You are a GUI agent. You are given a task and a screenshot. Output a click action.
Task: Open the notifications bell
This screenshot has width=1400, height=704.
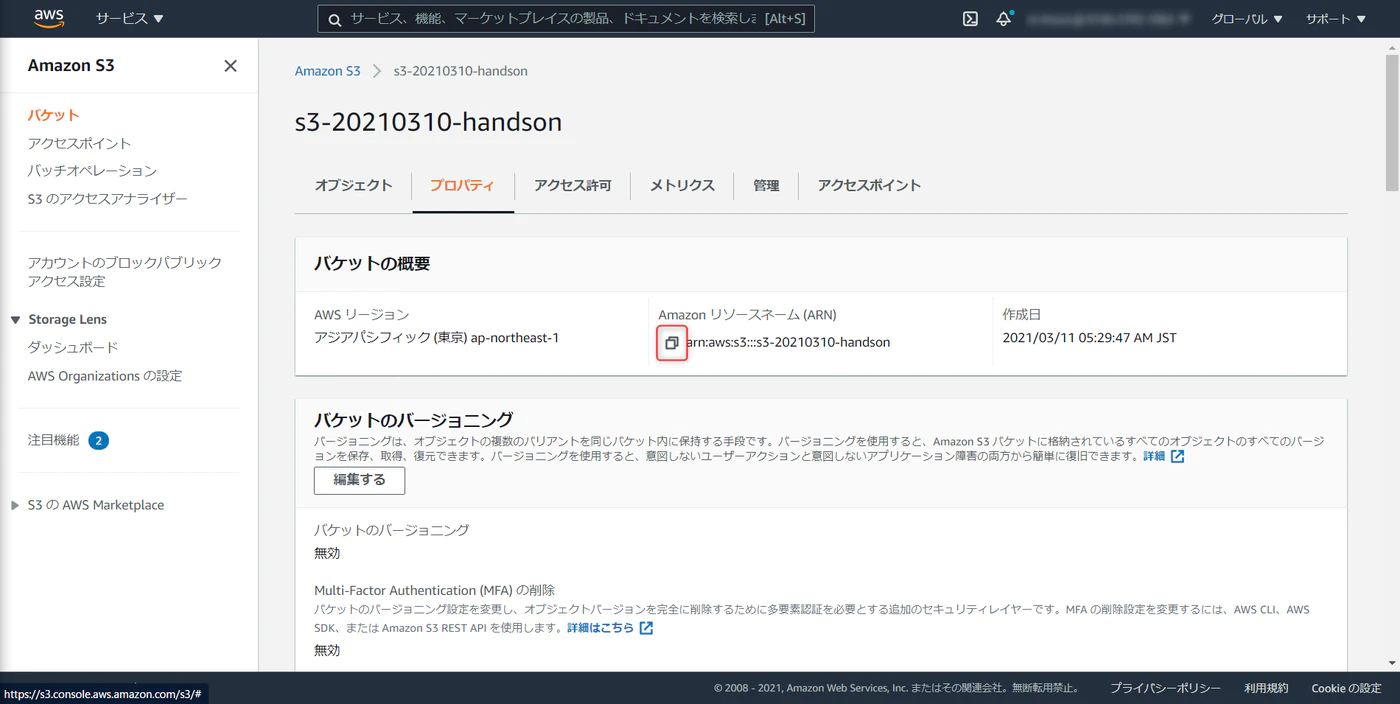click(x=1004, y=19)
